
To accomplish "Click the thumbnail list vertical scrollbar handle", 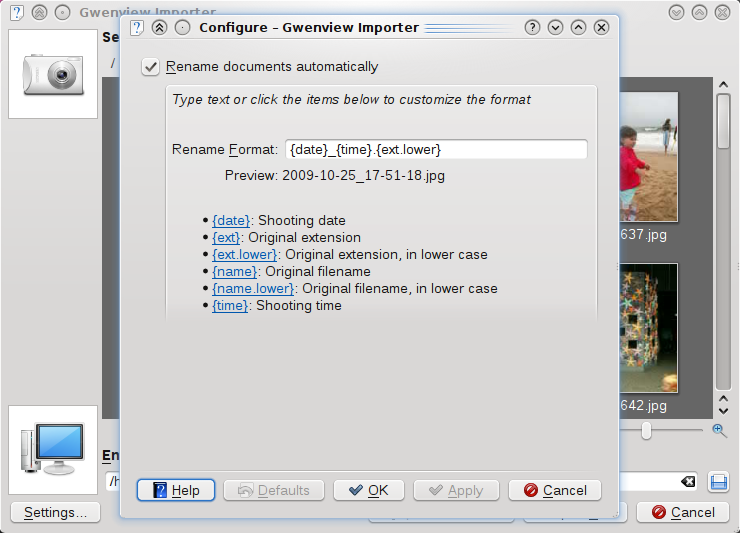I will pos(723,121).
